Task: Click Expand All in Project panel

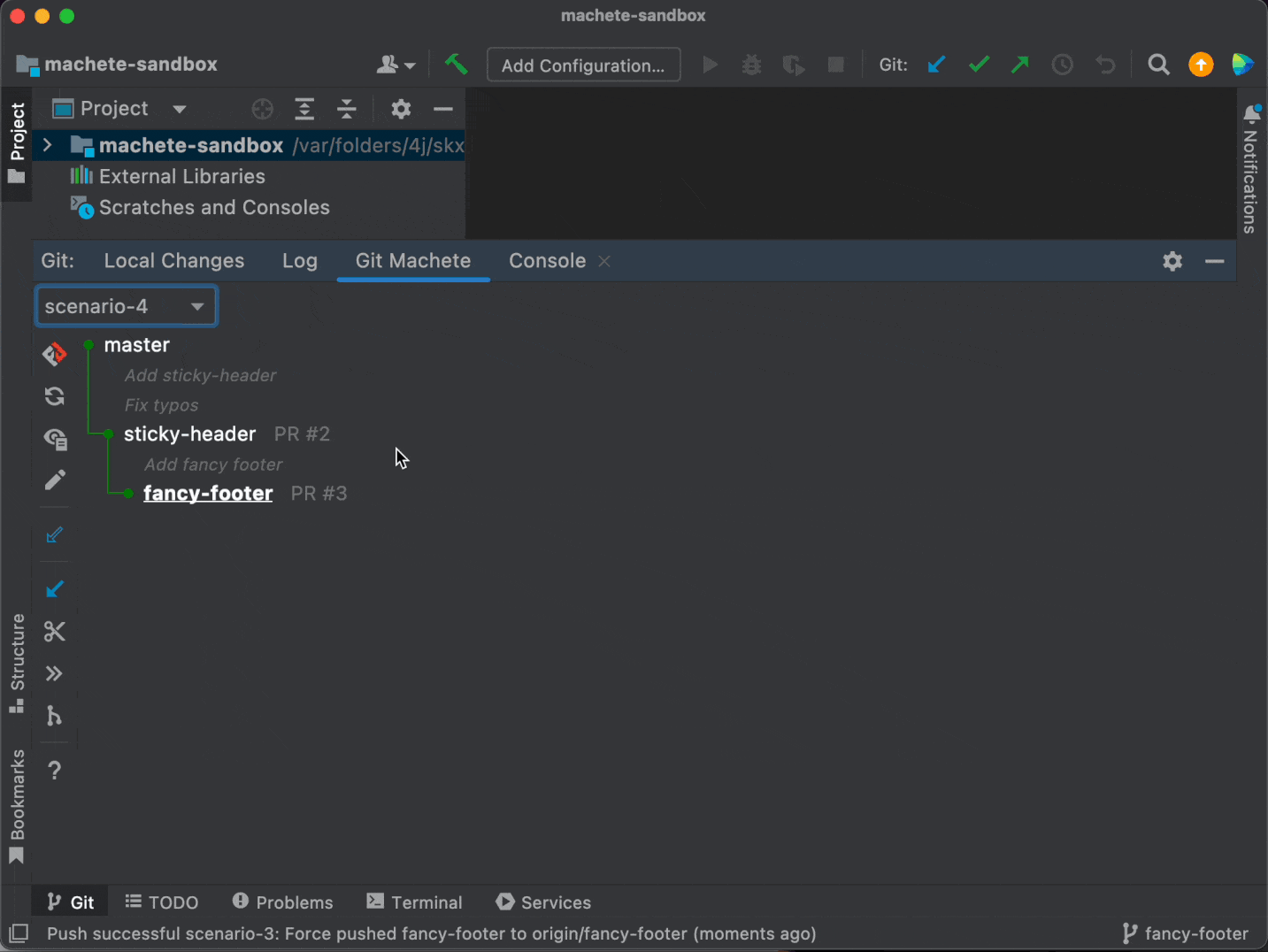Action: 304,109
